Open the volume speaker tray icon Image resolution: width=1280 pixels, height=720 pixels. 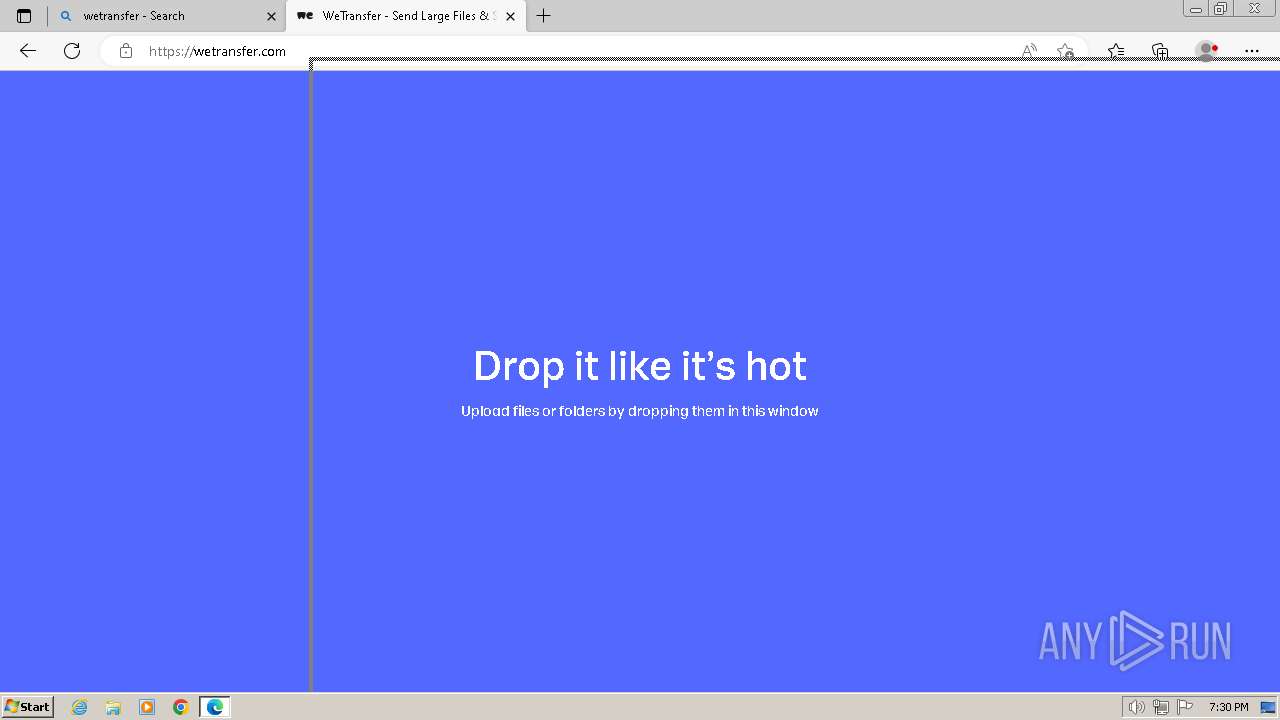pos(1137,707)
